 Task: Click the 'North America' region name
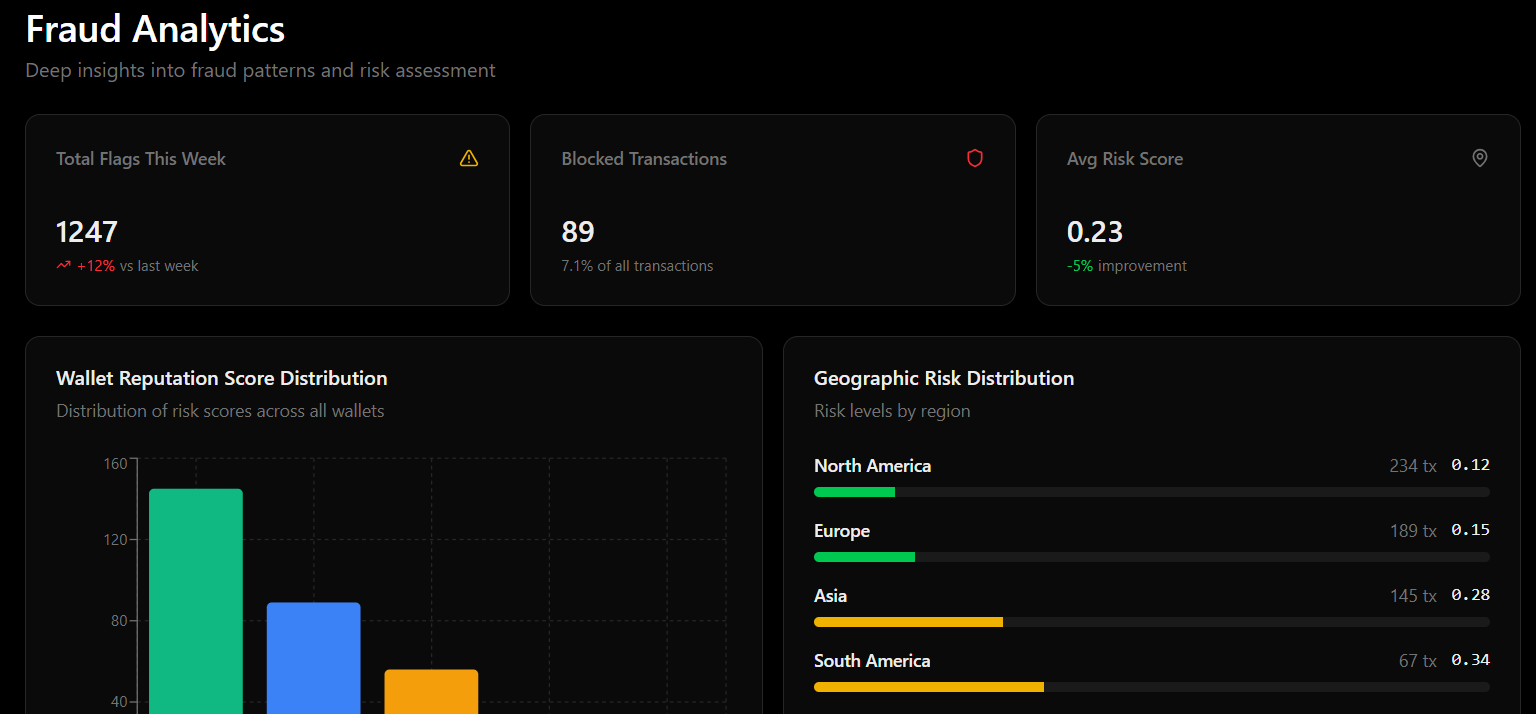pyautogui.click(x=872, y=466)
